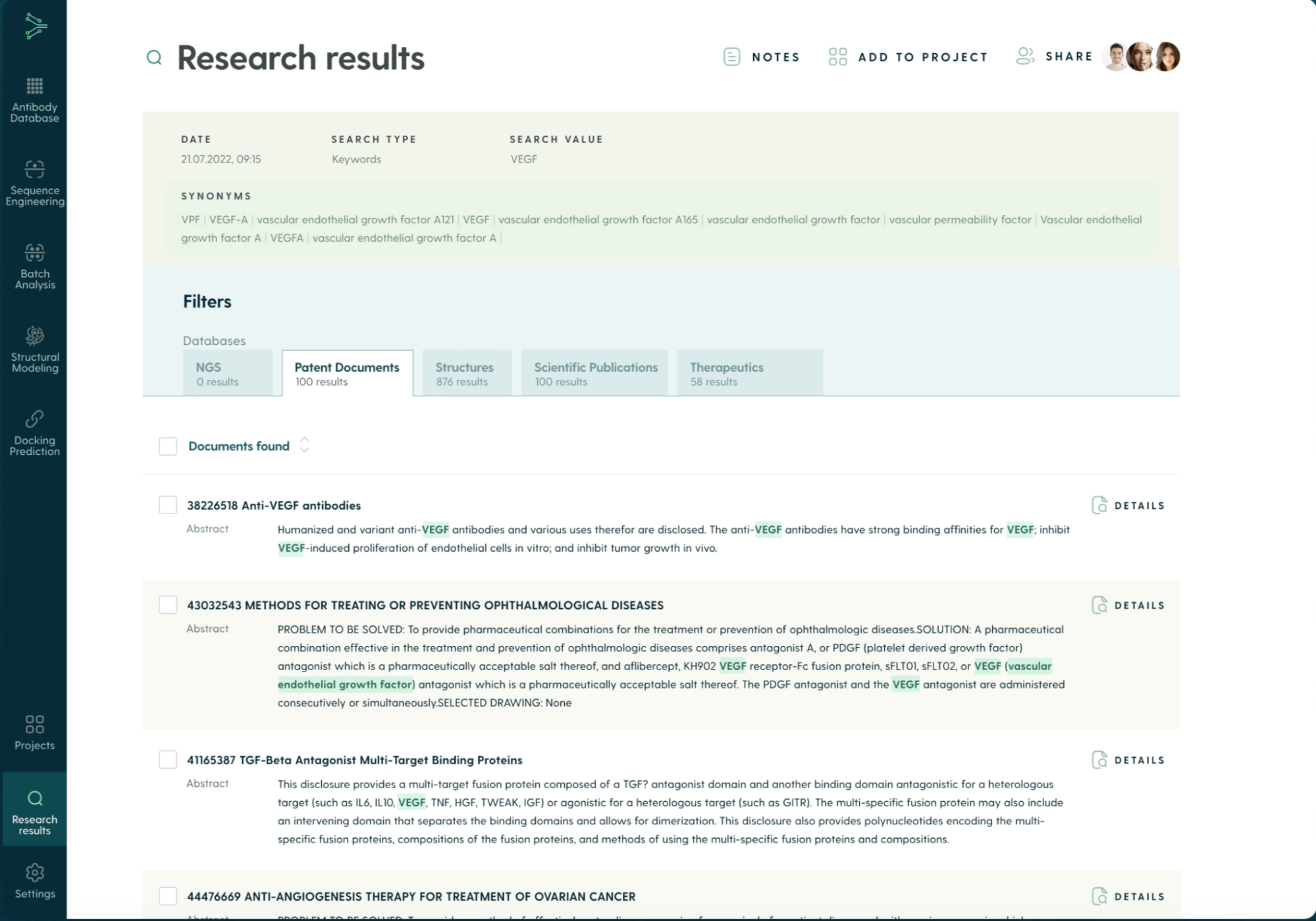The height and width of the screenshot is (921, 1316).
Task: Open the Therapeutics results tab
Action: pyautogui.click(x=749, y=373)
